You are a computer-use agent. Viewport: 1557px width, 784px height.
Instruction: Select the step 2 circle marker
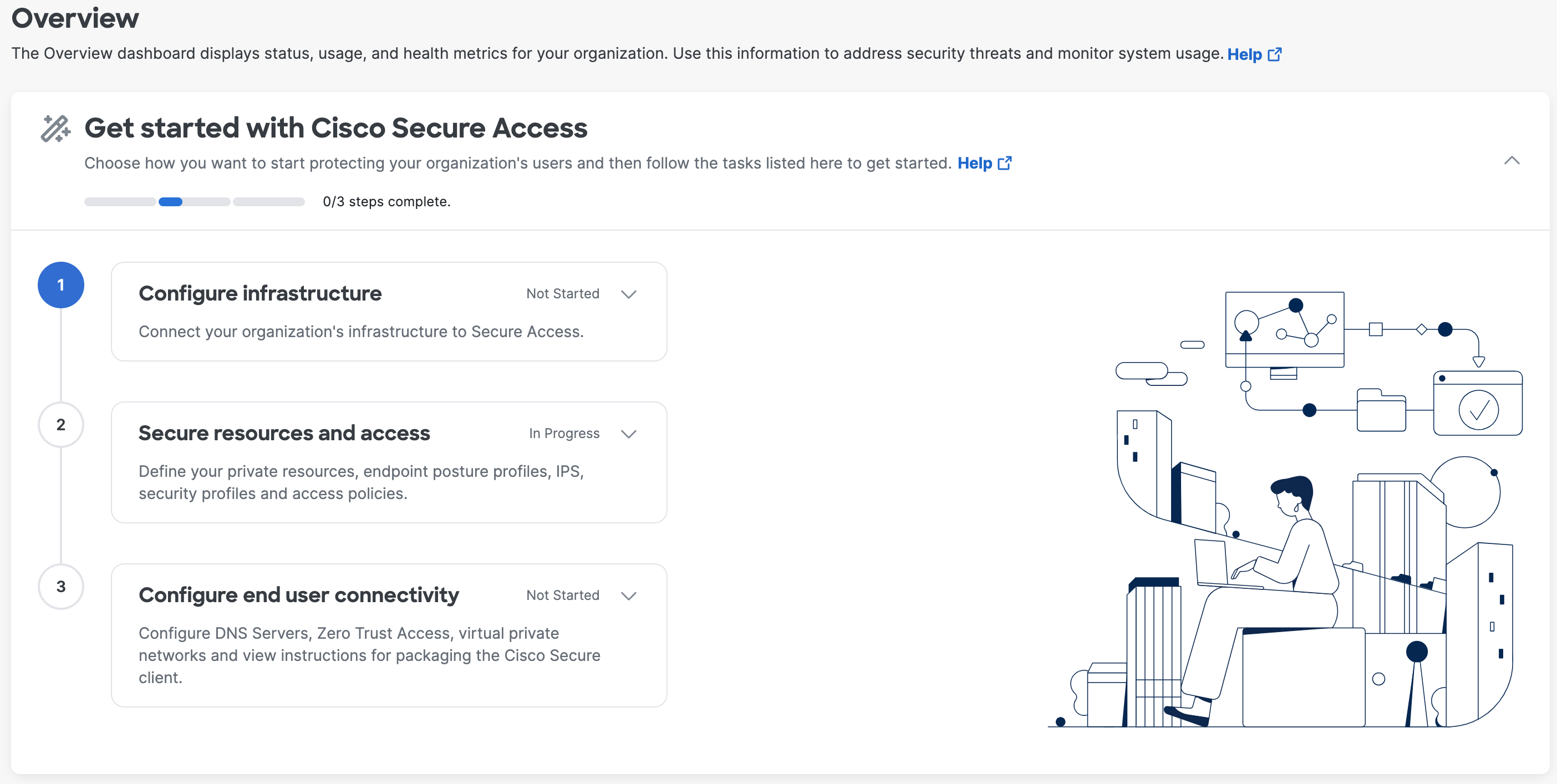coord(61,424)
